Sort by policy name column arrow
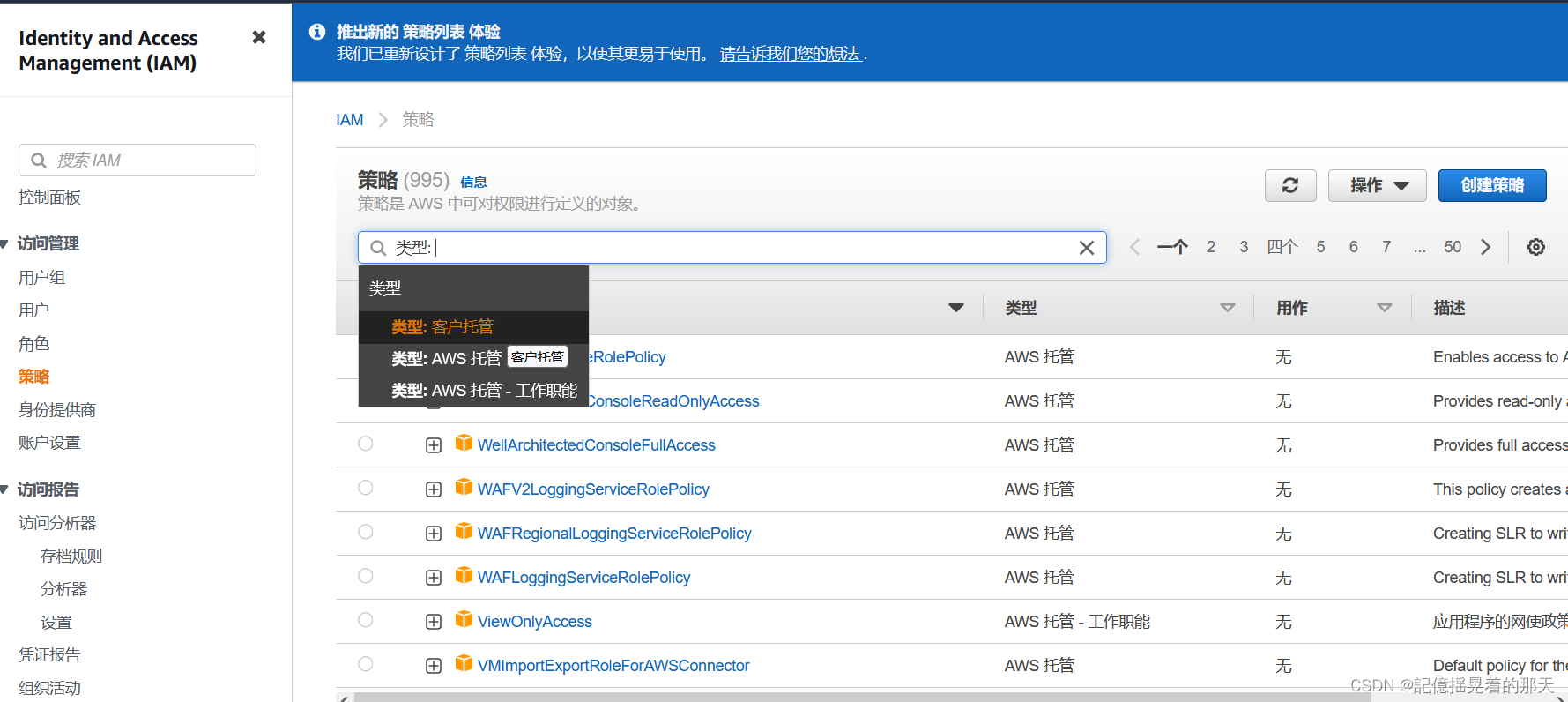 tap(956, 308)
